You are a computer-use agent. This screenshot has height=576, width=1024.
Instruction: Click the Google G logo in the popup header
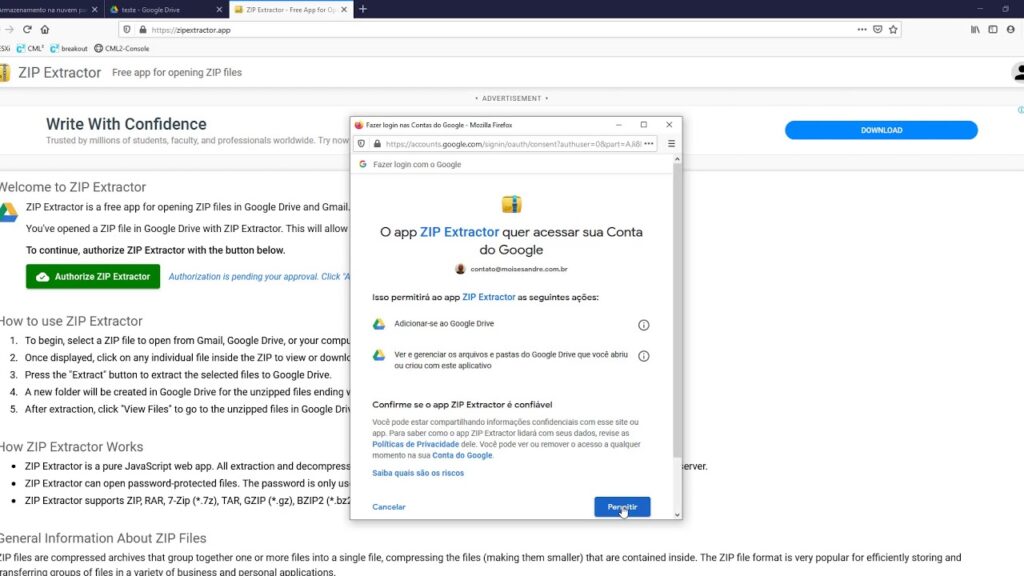[x=362, y=164]
